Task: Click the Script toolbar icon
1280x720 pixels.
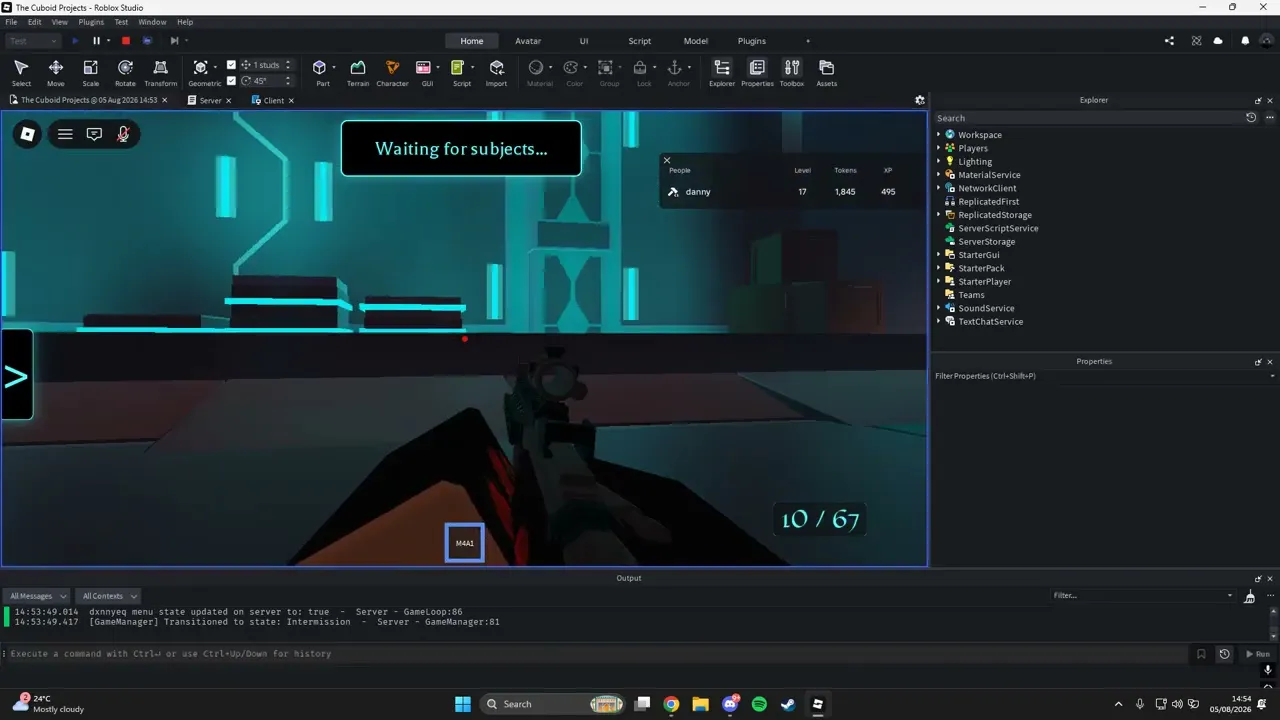Action: pyautogui.click(x=458, y=68)
